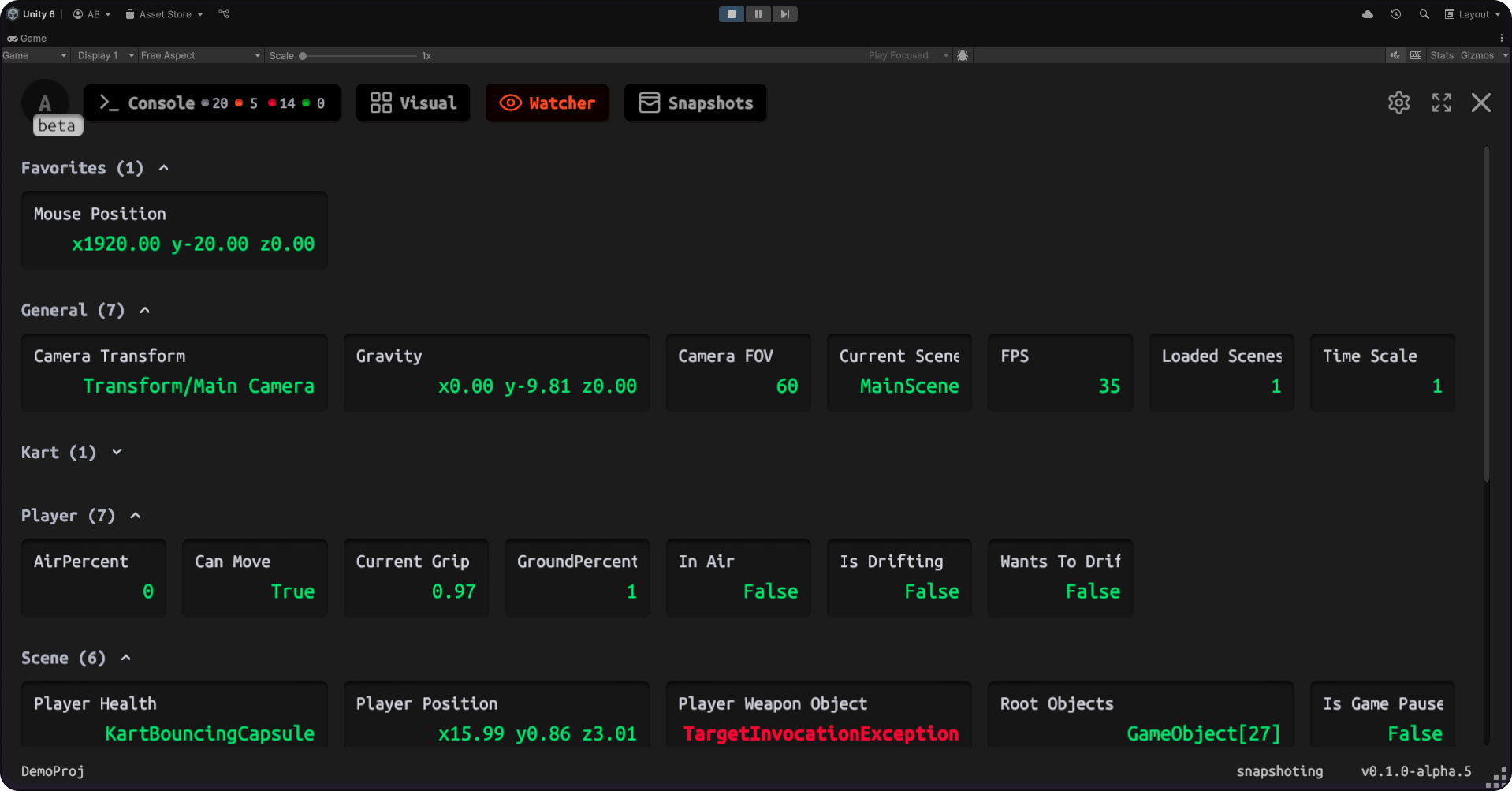
Task: Click the step forward playback button
Action: click(784, 14)
